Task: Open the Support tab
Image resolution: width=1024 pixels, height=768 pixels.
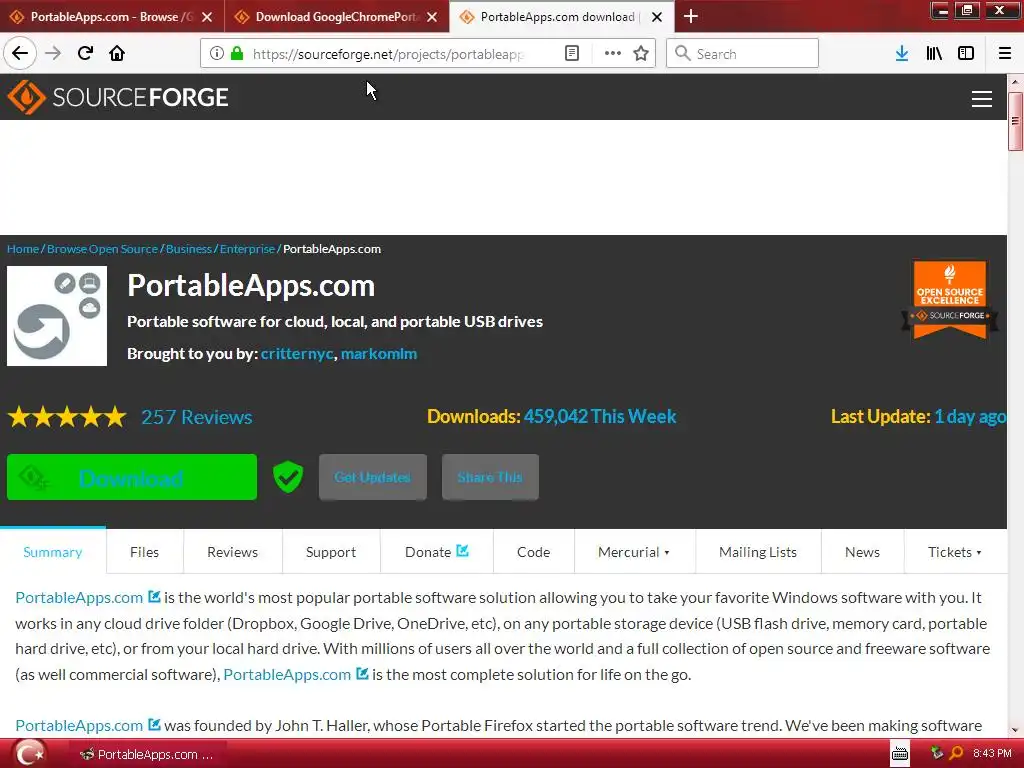Action: pyautogui.click(x=331, y=552)
